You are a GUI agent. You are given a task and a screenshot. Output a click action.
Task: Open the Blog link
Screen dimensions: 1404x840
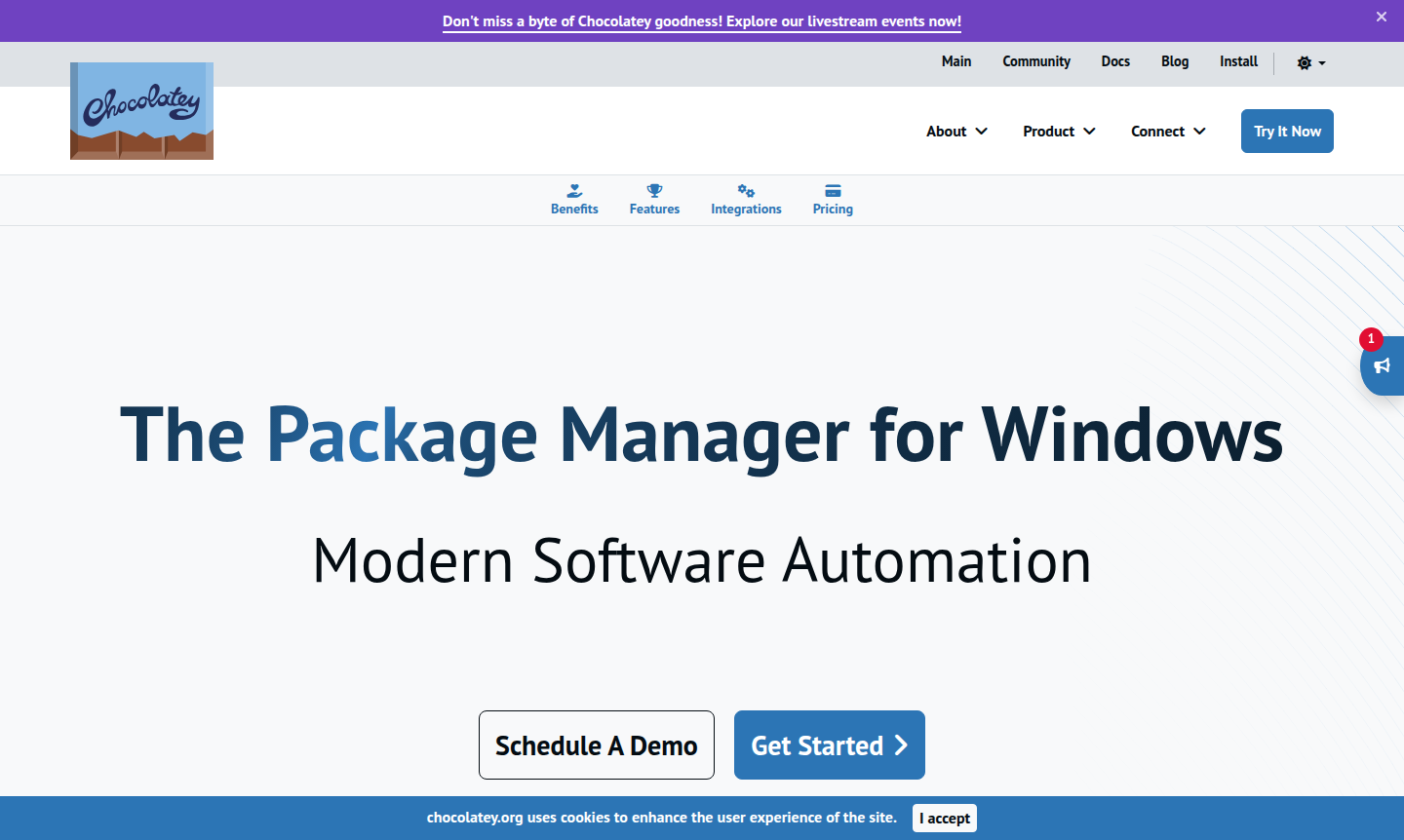tap(1175, 61)
